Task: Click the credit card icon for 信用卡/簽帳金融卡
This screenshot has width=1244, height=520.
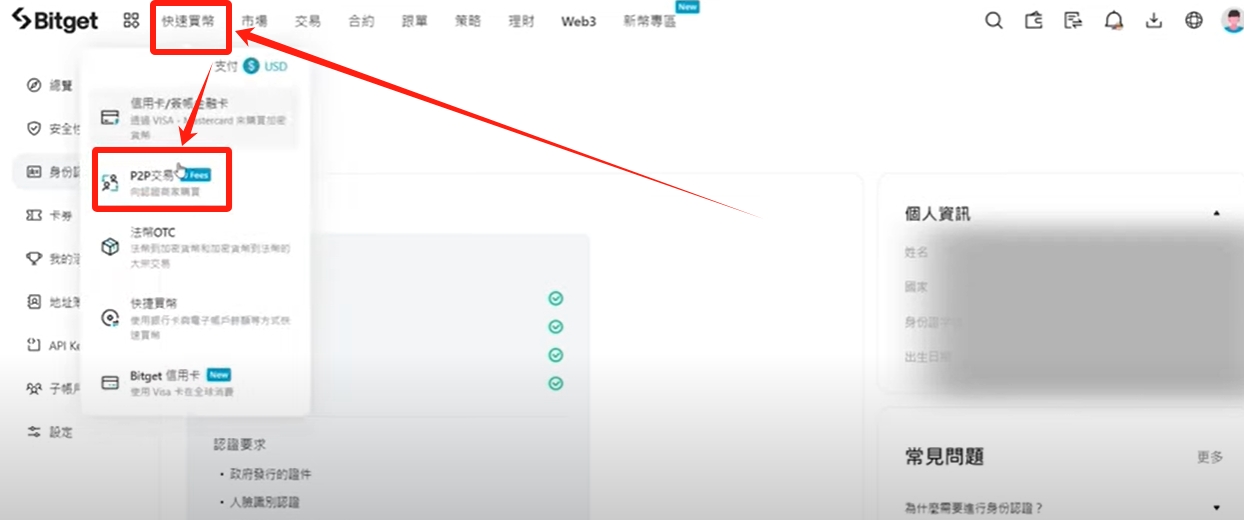Action: 110,117
